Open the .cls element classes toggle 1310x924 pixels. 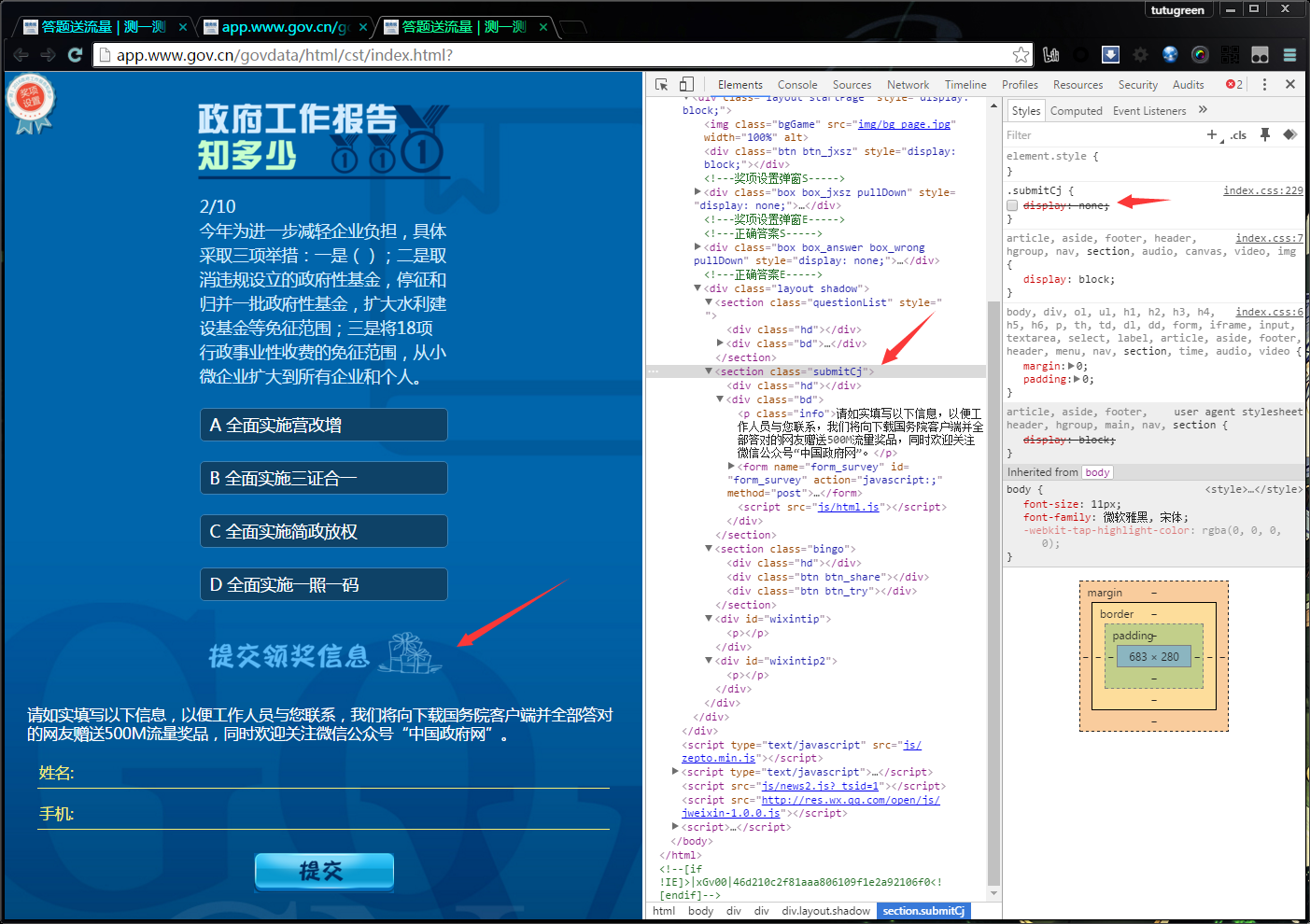[1239, 135]
